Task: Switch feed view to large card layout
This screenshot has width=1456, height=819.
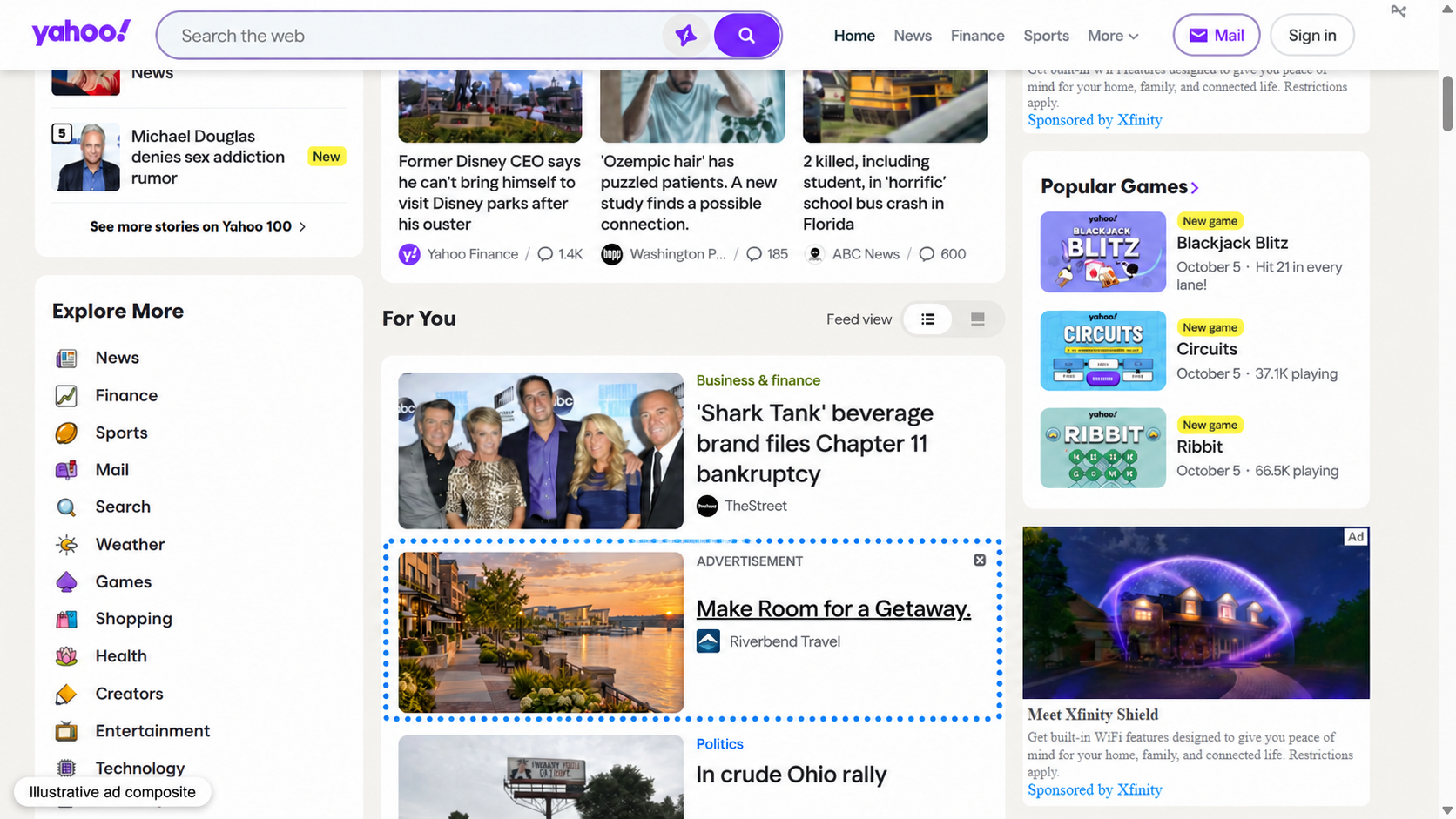Action: click(x=978, y=319)
